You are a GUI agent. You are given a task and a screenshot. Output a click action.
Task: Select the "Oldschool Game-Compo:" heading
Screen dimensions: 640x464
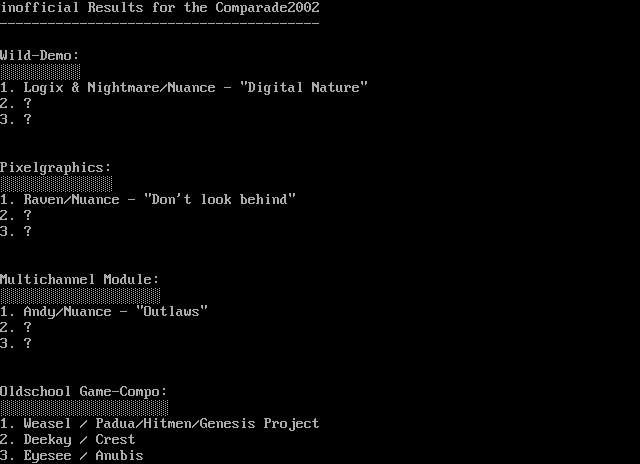pyautogui.click(x=84, y=391)
